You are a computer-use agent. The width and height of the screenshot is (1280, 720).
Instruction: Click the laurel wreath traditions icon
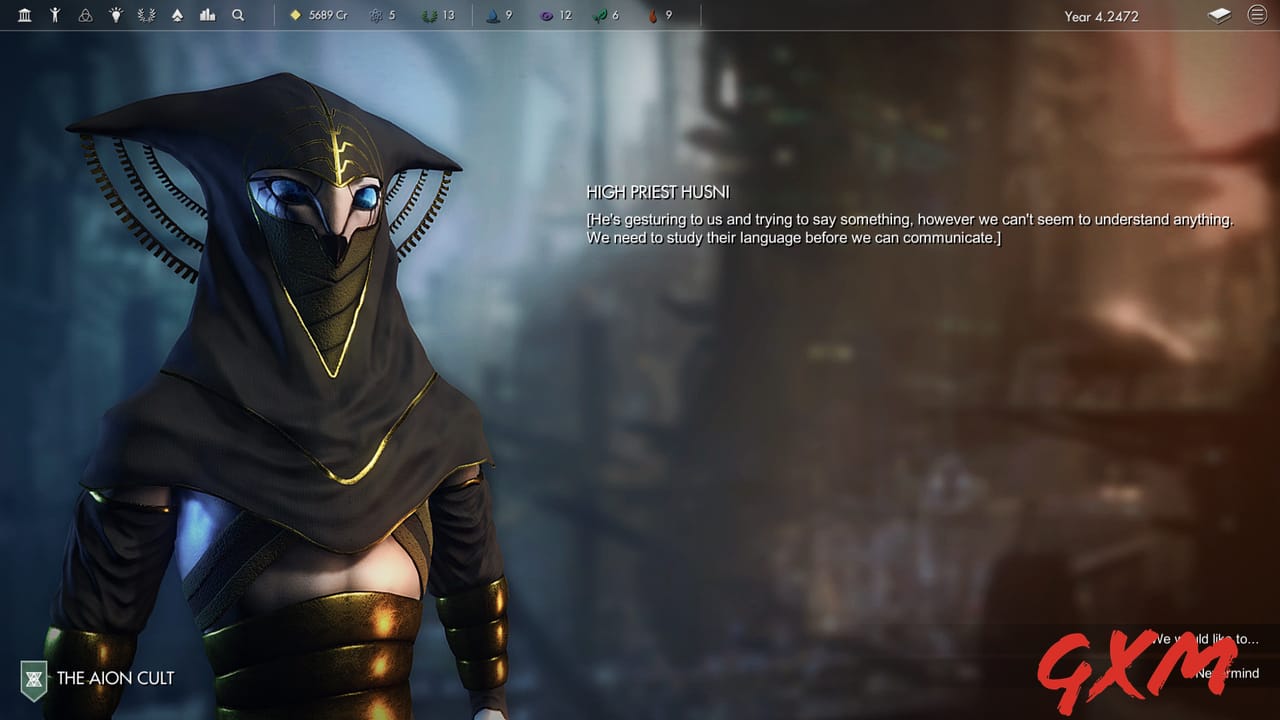pos(146,15)
